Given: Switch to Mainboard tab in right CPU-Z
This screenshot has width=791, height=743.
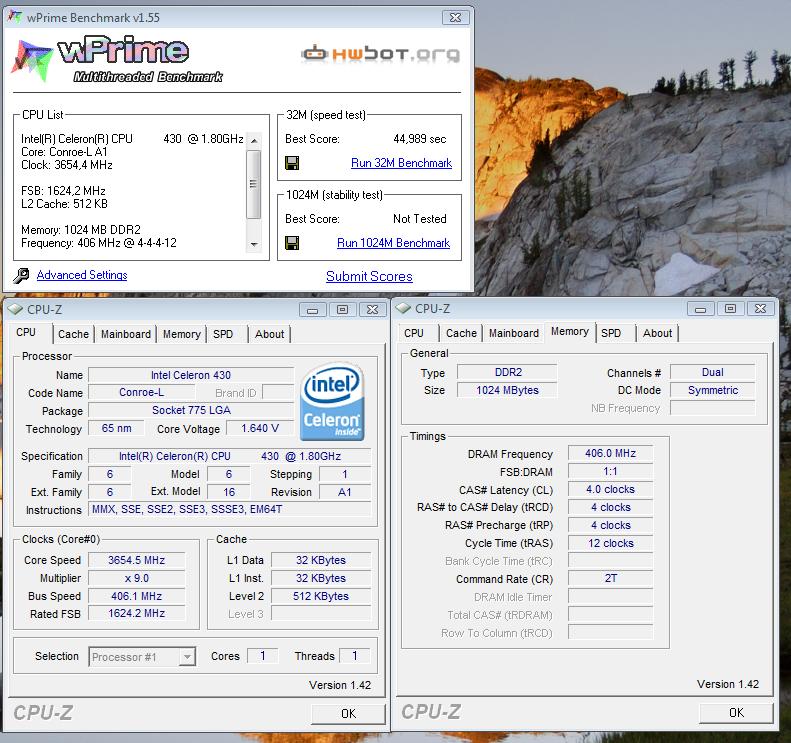Looking at the screenshot, I should 514,333.
